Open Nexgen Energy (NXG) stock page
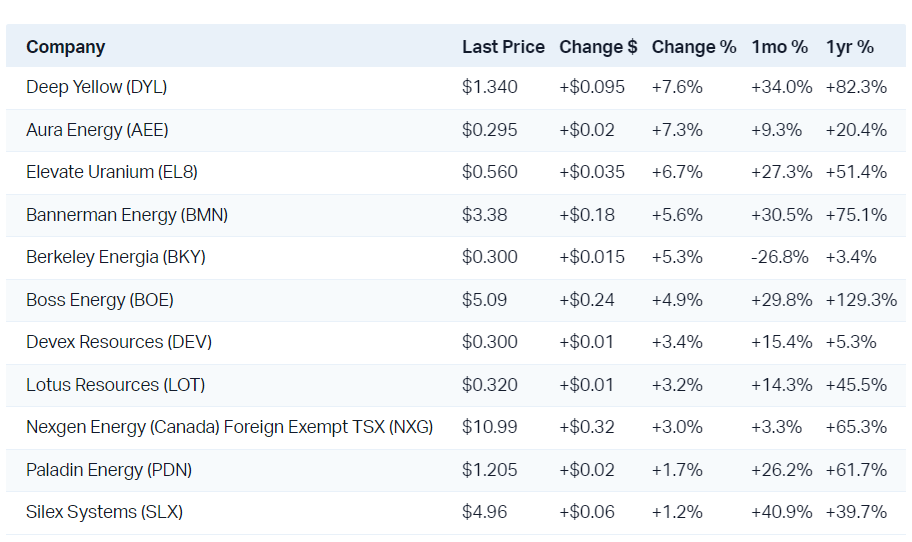 coord(229,427)
